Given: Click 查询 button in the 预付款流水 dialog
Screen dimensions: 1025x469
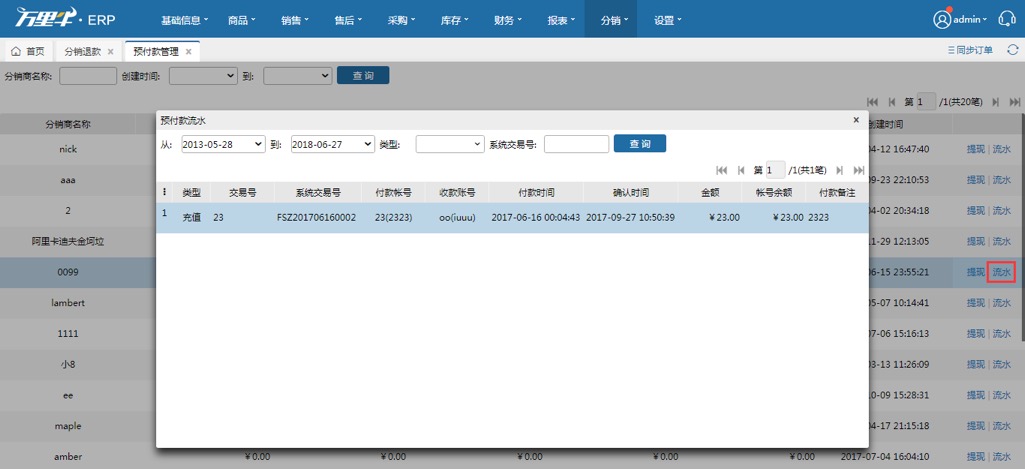Looking at the screenshot, I should point(640,143).
